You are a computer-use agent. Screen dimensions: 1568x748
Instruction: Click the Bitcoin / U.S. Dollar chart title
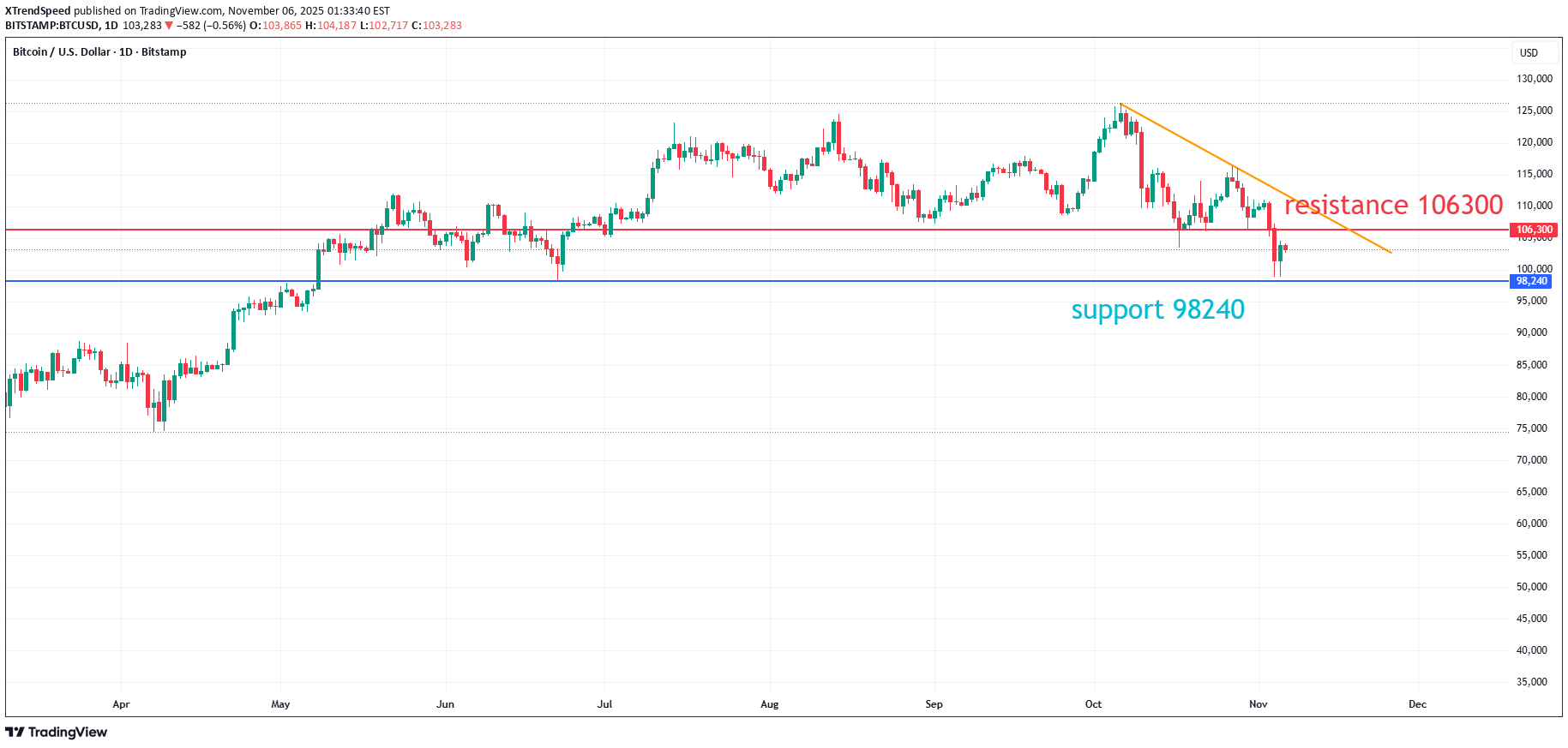click(99, 52)
